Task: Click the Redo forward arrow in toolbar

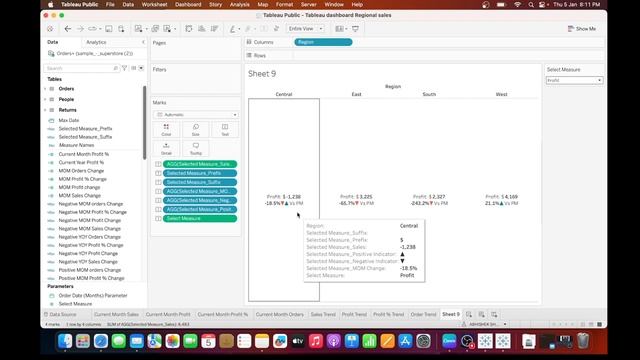Action: (80, 29)
